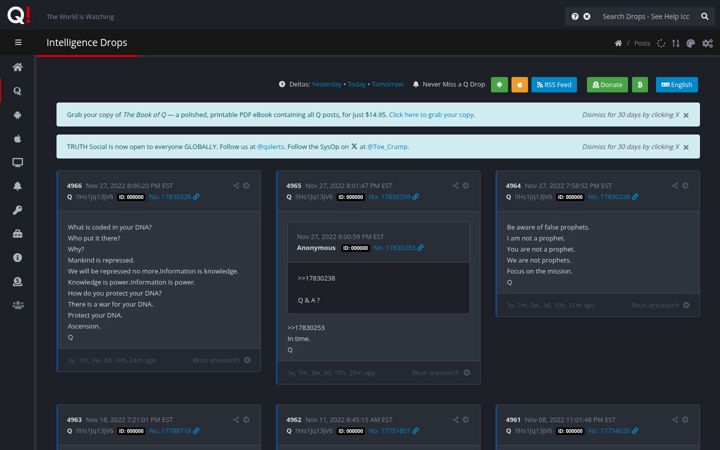Click the circle icon on post 4964 header

(x=686, y=186)
